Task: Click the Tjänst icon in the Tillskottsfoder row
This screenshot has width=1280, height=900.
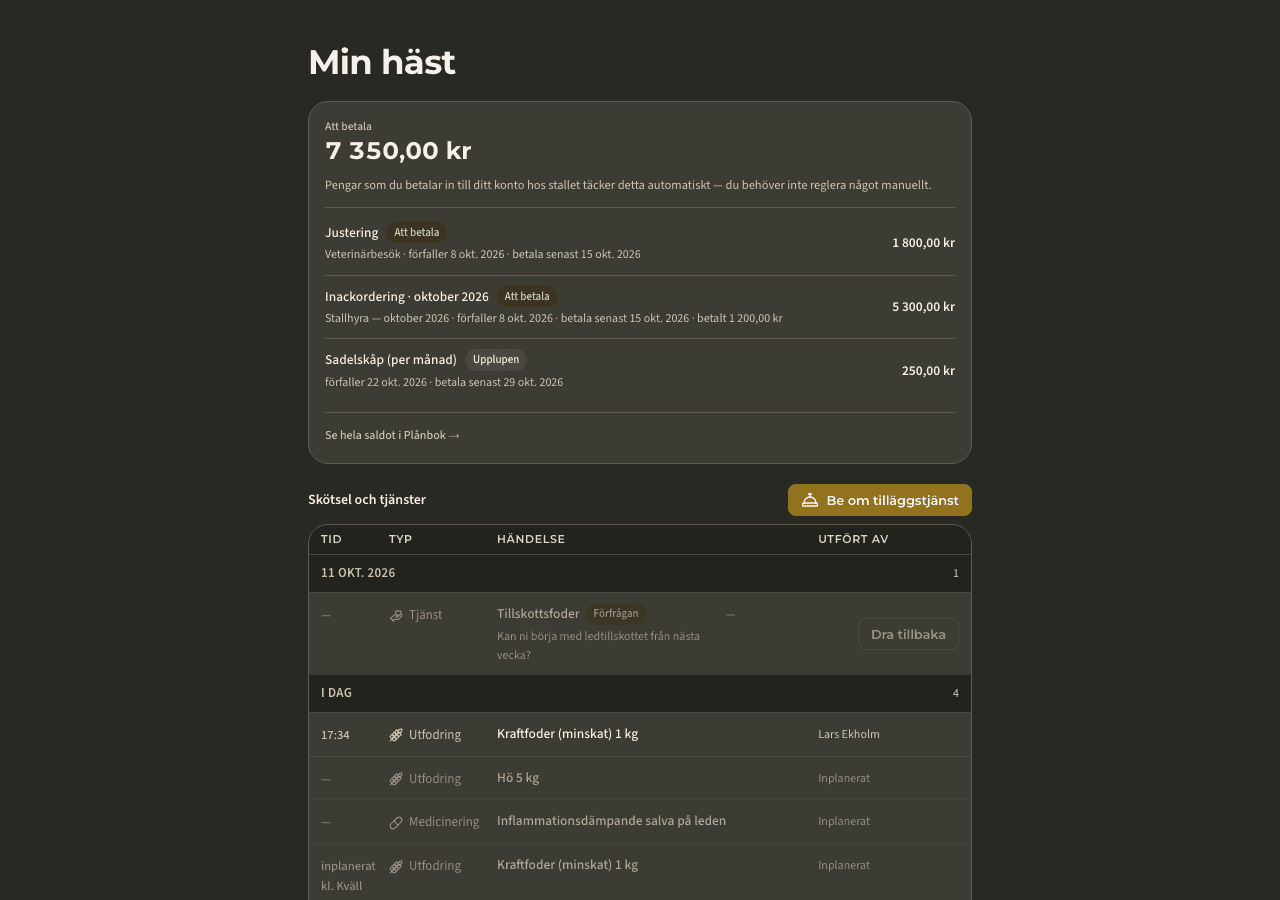Action: point(396,615)
